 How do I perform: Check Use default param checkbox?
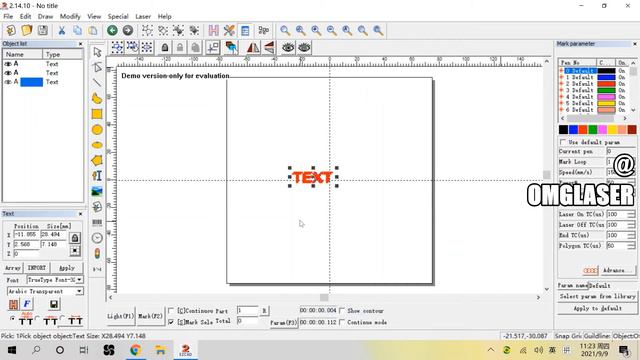point(563,142)
